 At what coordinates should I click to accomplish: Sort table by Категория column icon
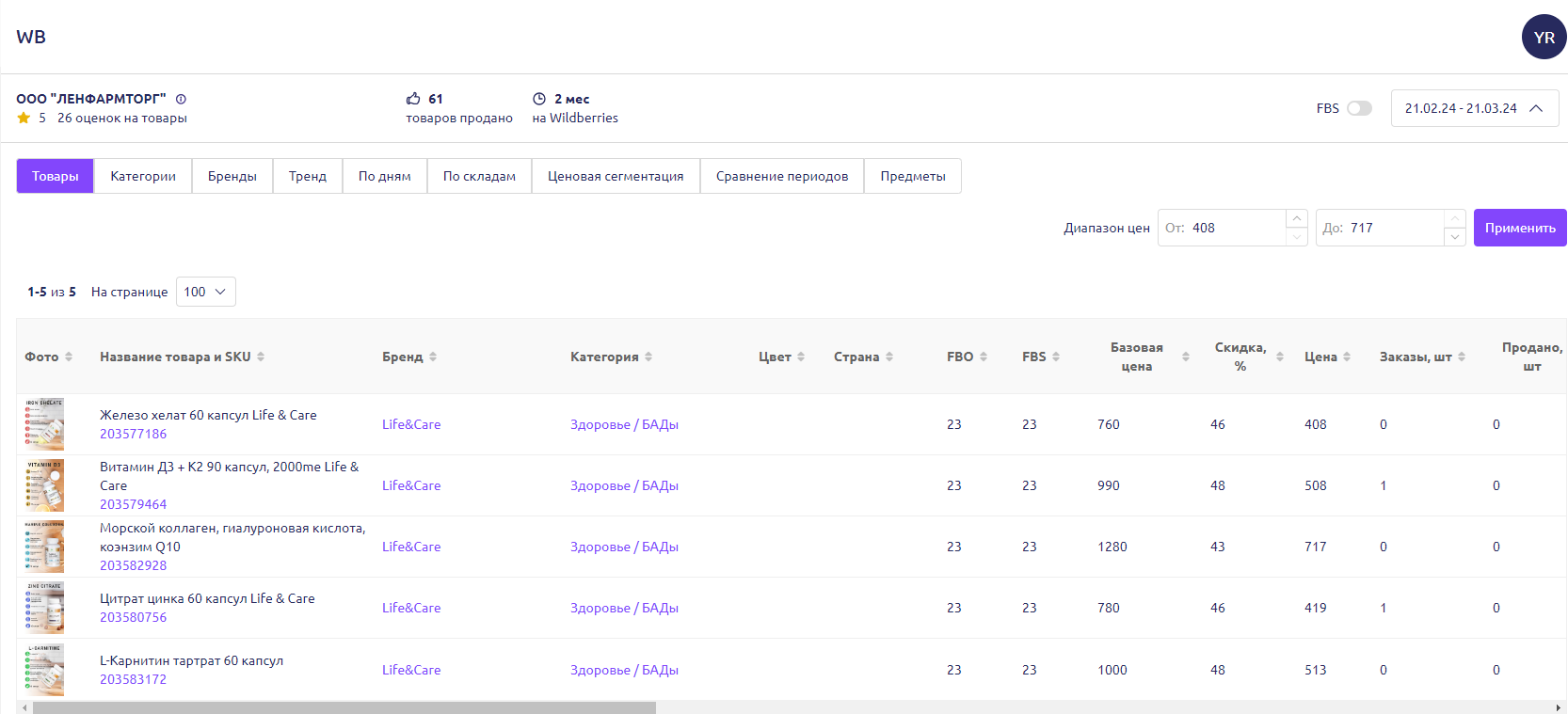pos(648,357)
